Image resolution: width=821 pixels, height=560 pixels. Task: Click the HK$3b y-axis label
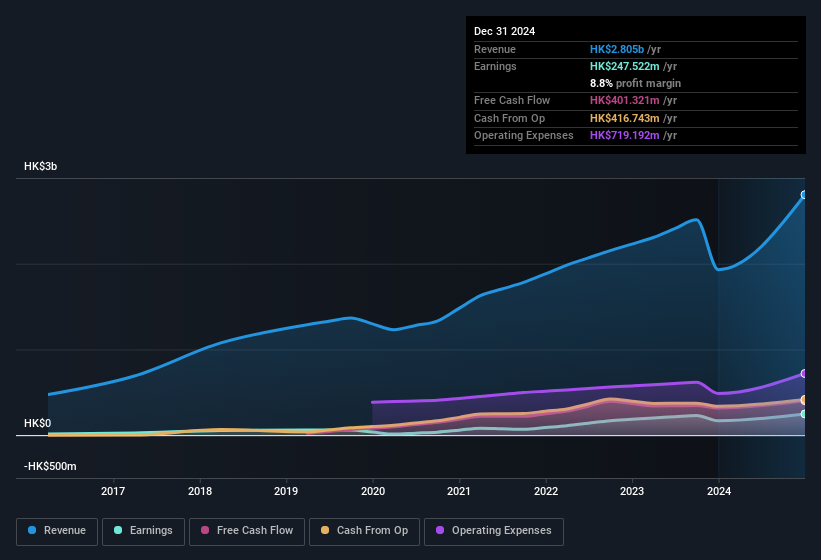pyautogui.click(x=40, y=166)
